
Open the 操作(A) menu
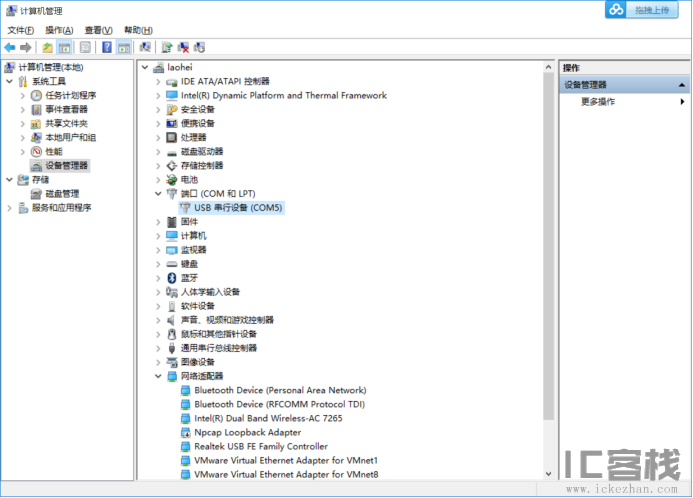click(59, 30)
